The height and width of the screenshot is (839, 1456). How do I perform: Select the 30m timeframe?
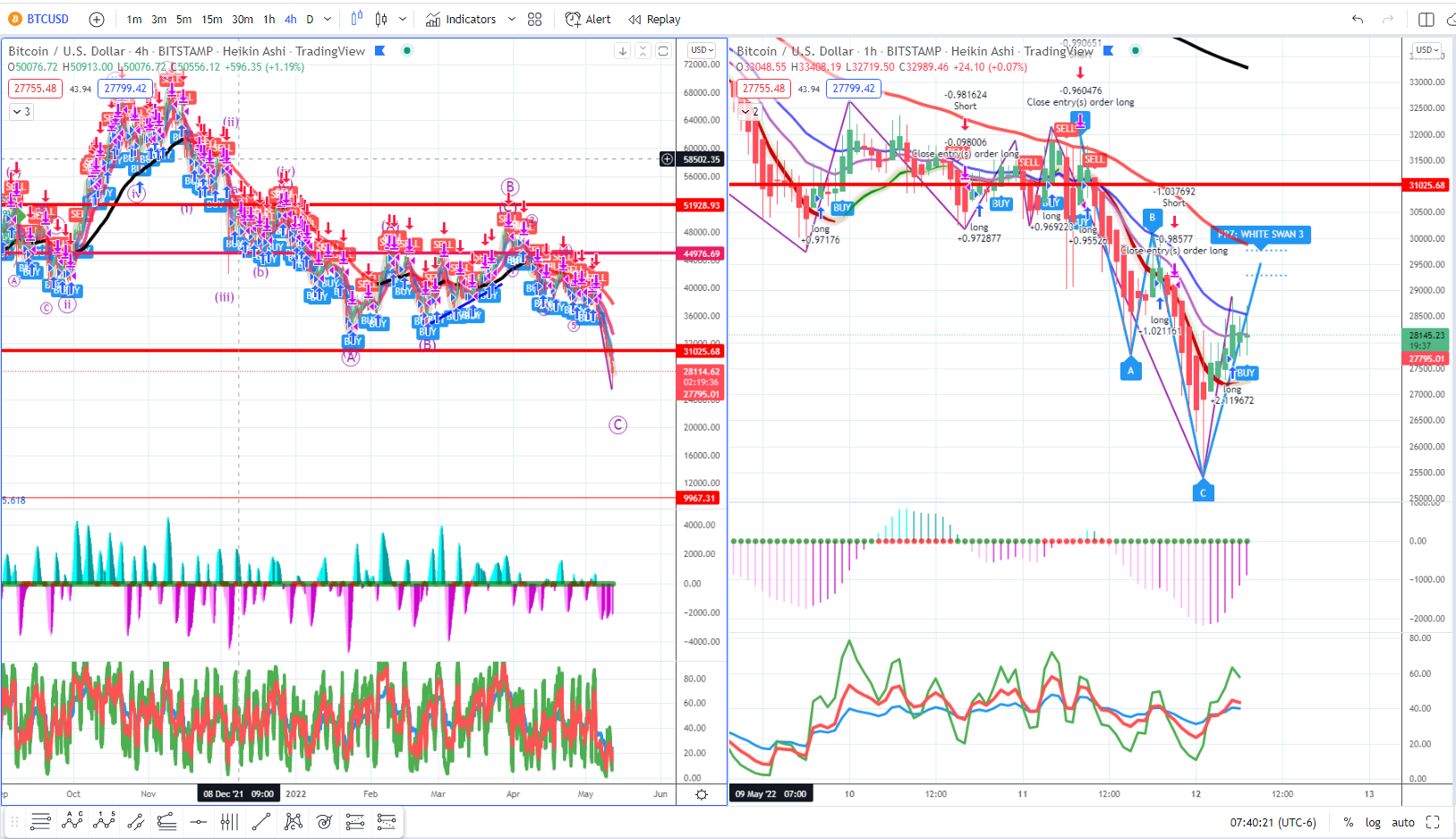click(243, 19)
